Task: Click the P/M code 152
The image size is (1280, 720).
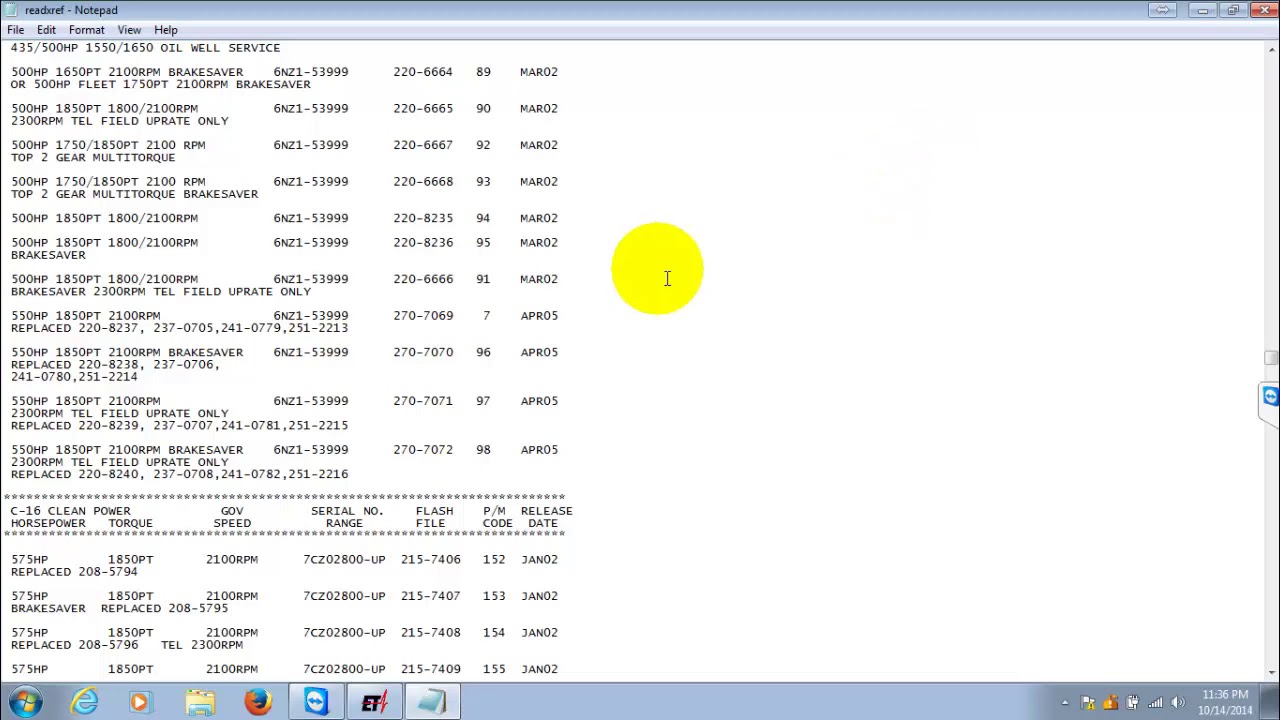Action: point(494,560)
